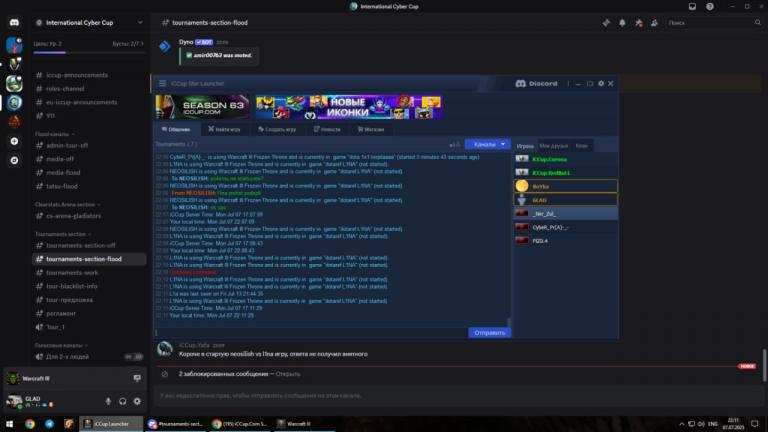Open the Windows Start button
This screenshot has width=768, height=432.
click(9, 424)
